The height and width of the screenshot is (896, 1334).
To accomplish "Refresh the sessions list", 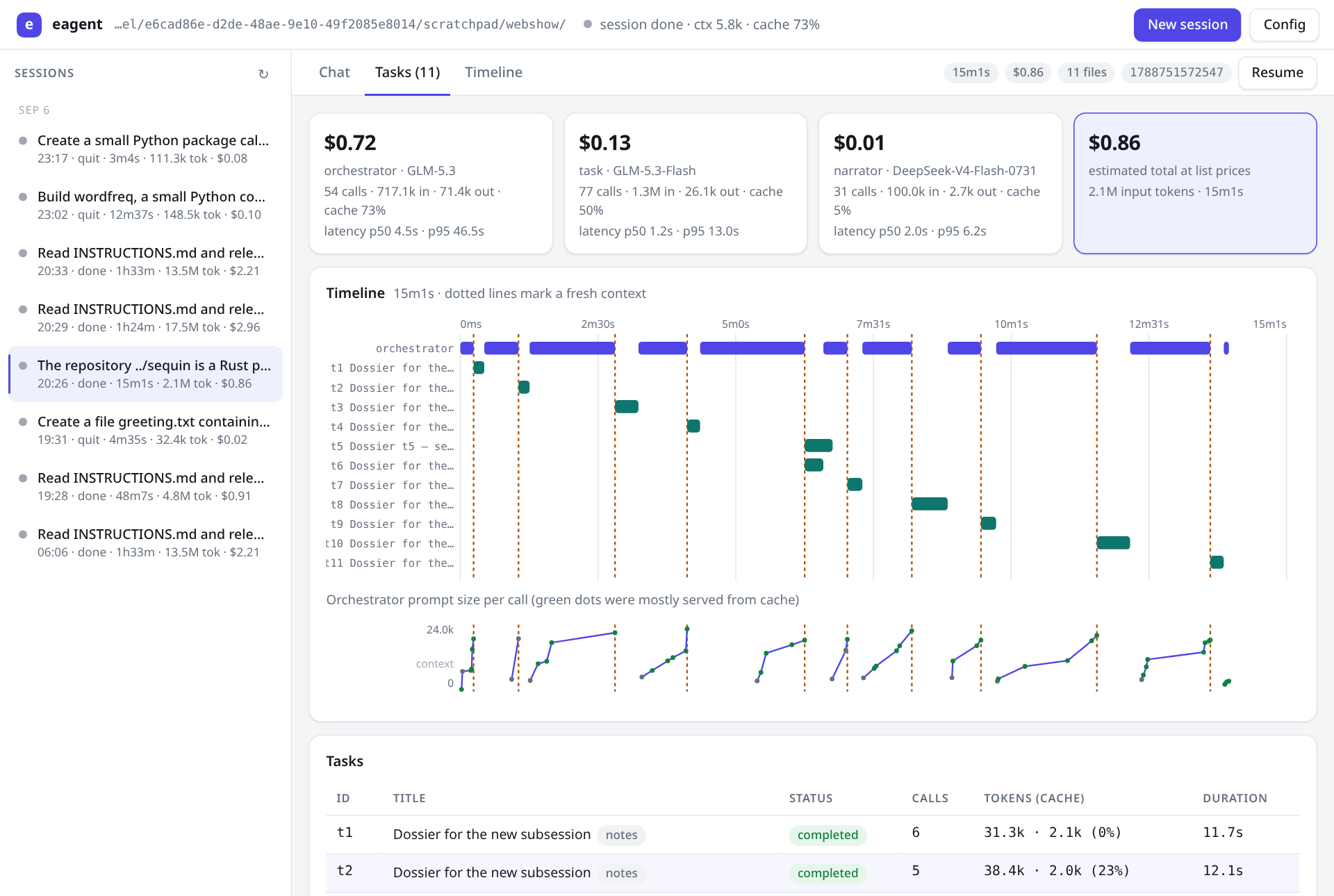I will 263,74.
